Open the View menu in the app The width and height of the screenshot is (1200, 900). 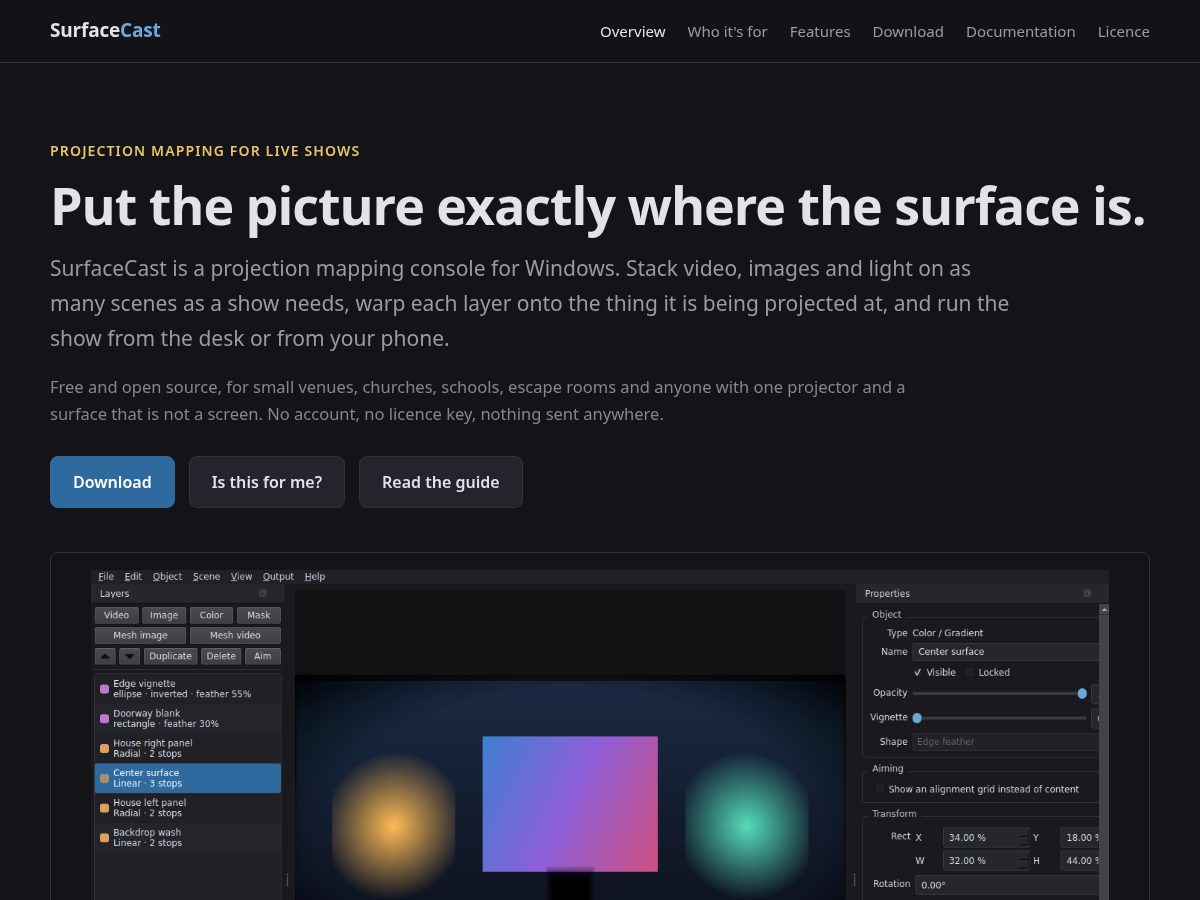(x=241, y=577)
